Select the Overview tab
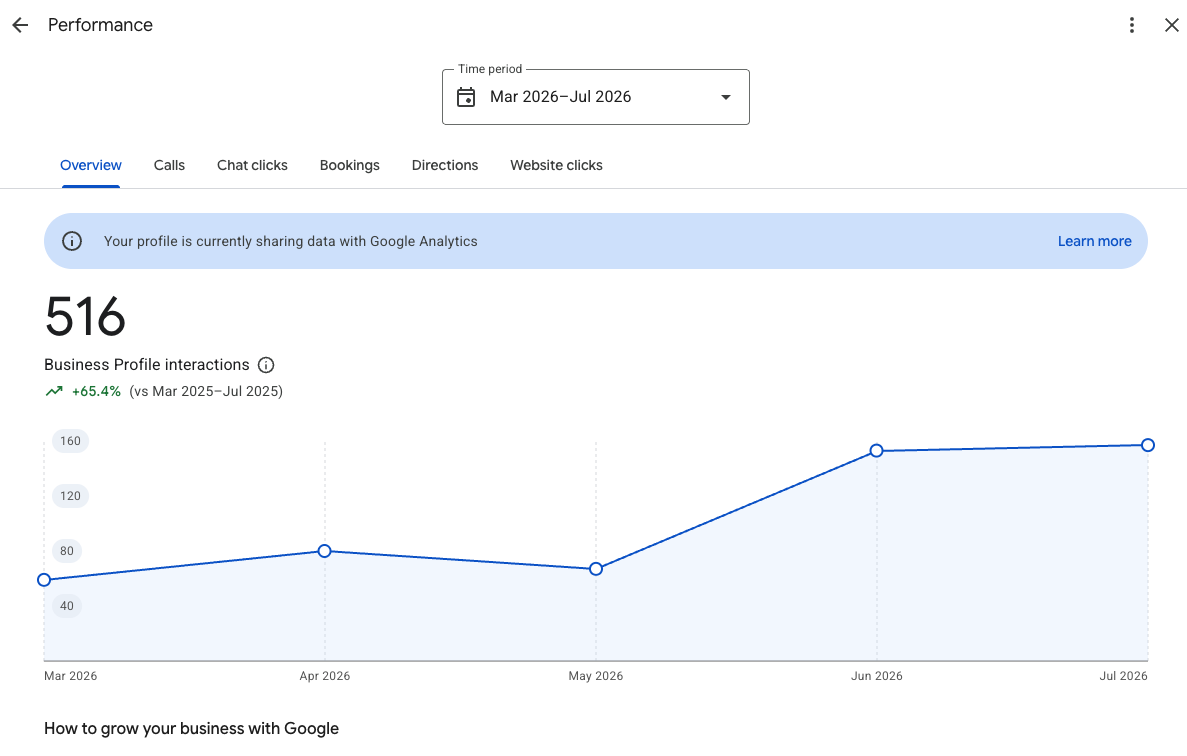The width and height of the screenshot is (1187, 756). [x=91, y=165]
